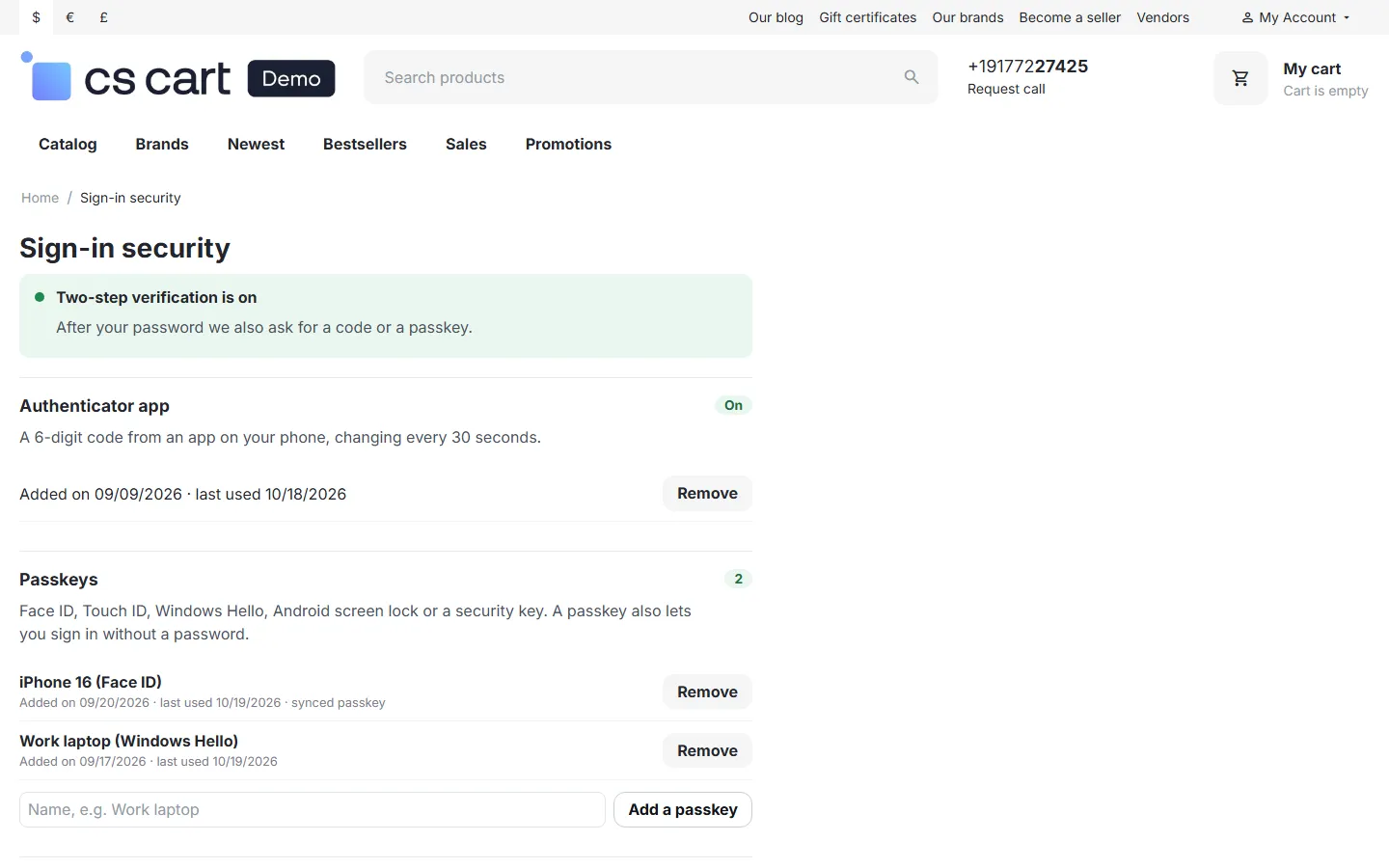Viewport: 1389px width, 868px height.
Task: Click the Sign-in security page heading
Action: [x=124, y=248]
